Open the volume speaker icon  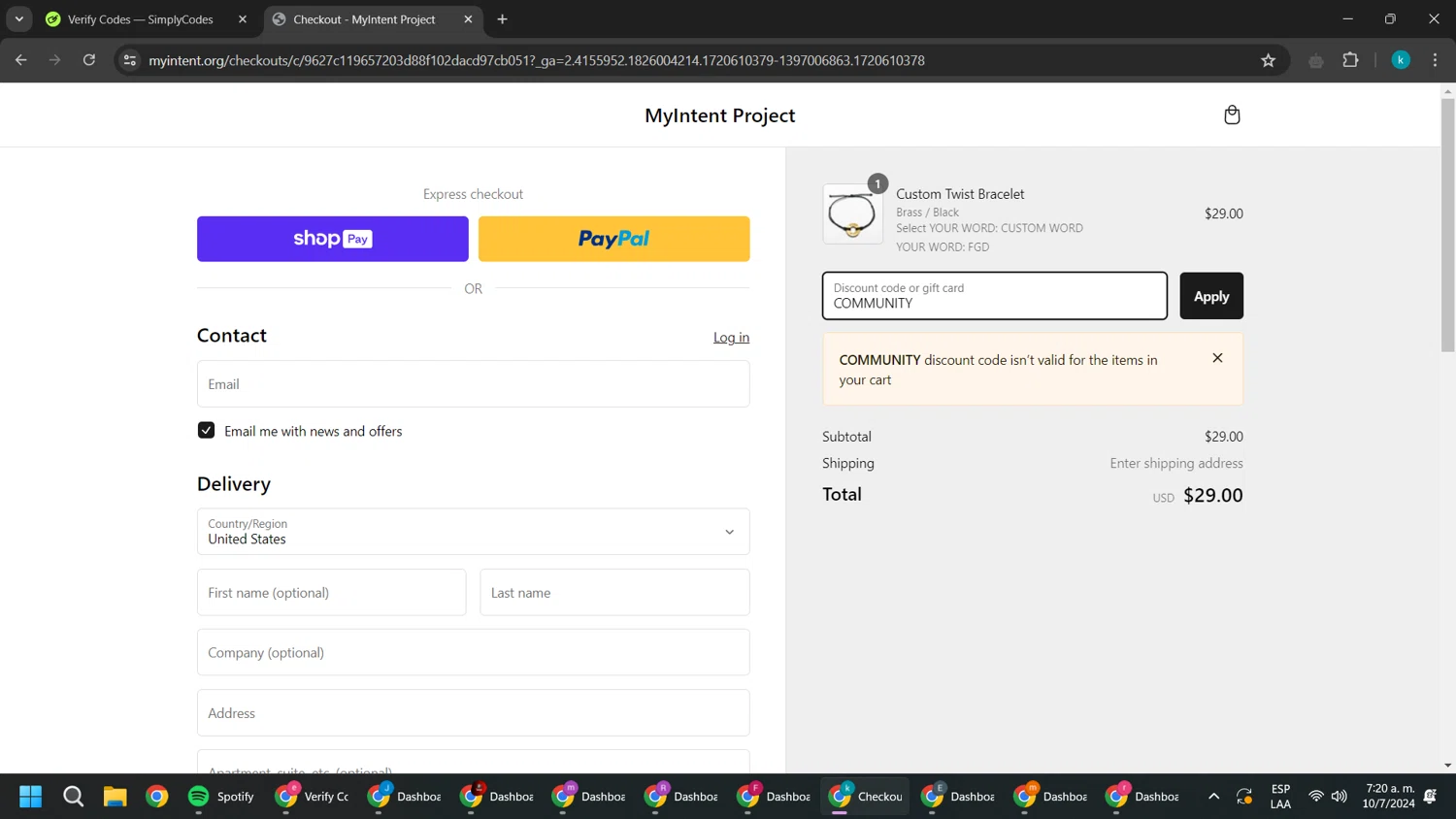[x=1340, y=797]
